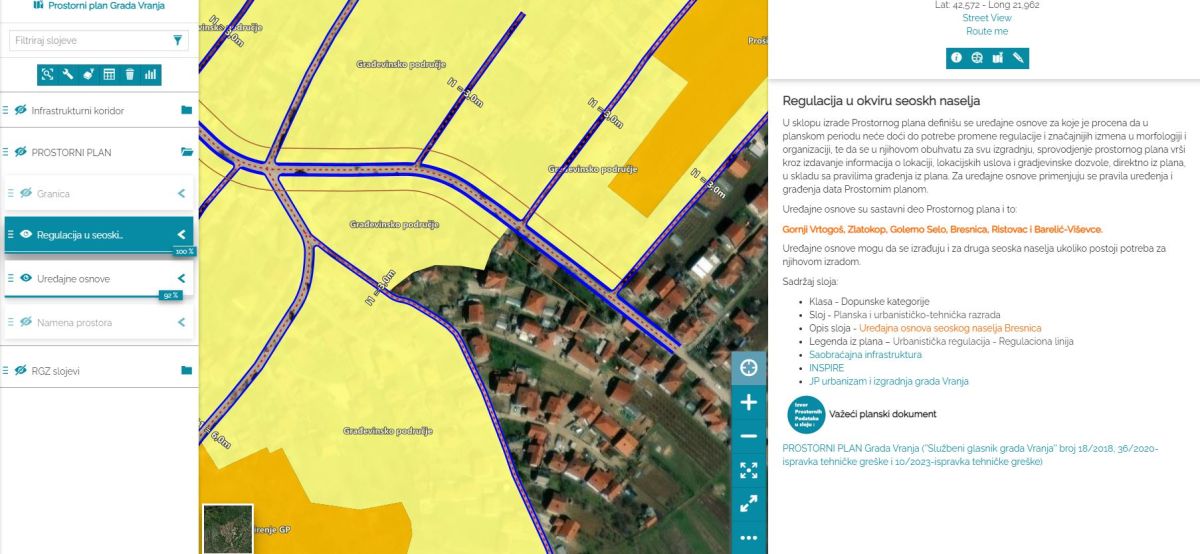Hide the Uređajne osnove layer via eye icon
The image size is (1200, 554).
click(26, 279)
